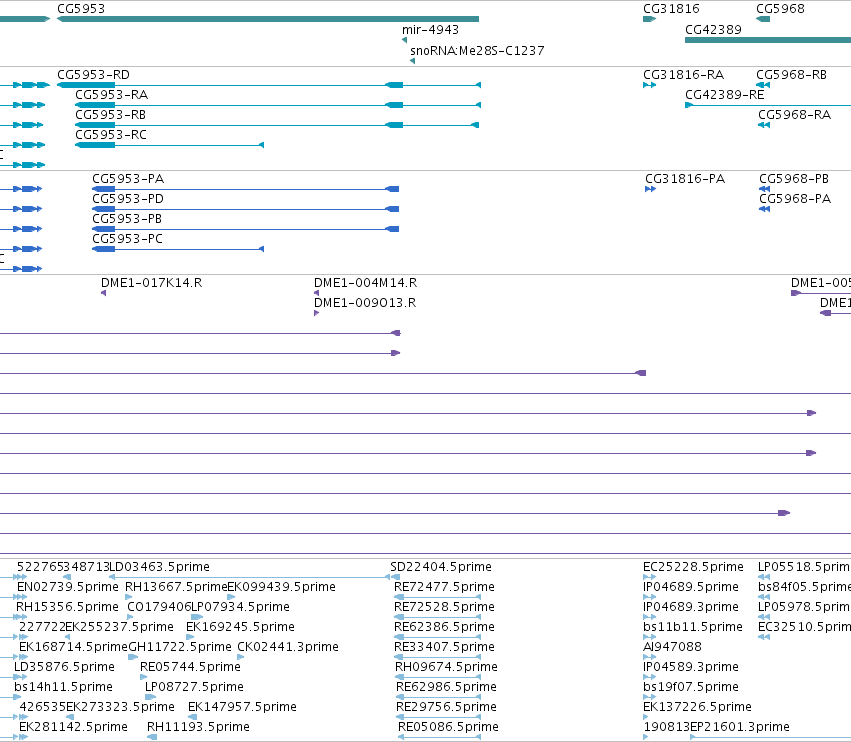851x742 pixels.
Task: Click EST LD03463.5prime
Action: 160,567
